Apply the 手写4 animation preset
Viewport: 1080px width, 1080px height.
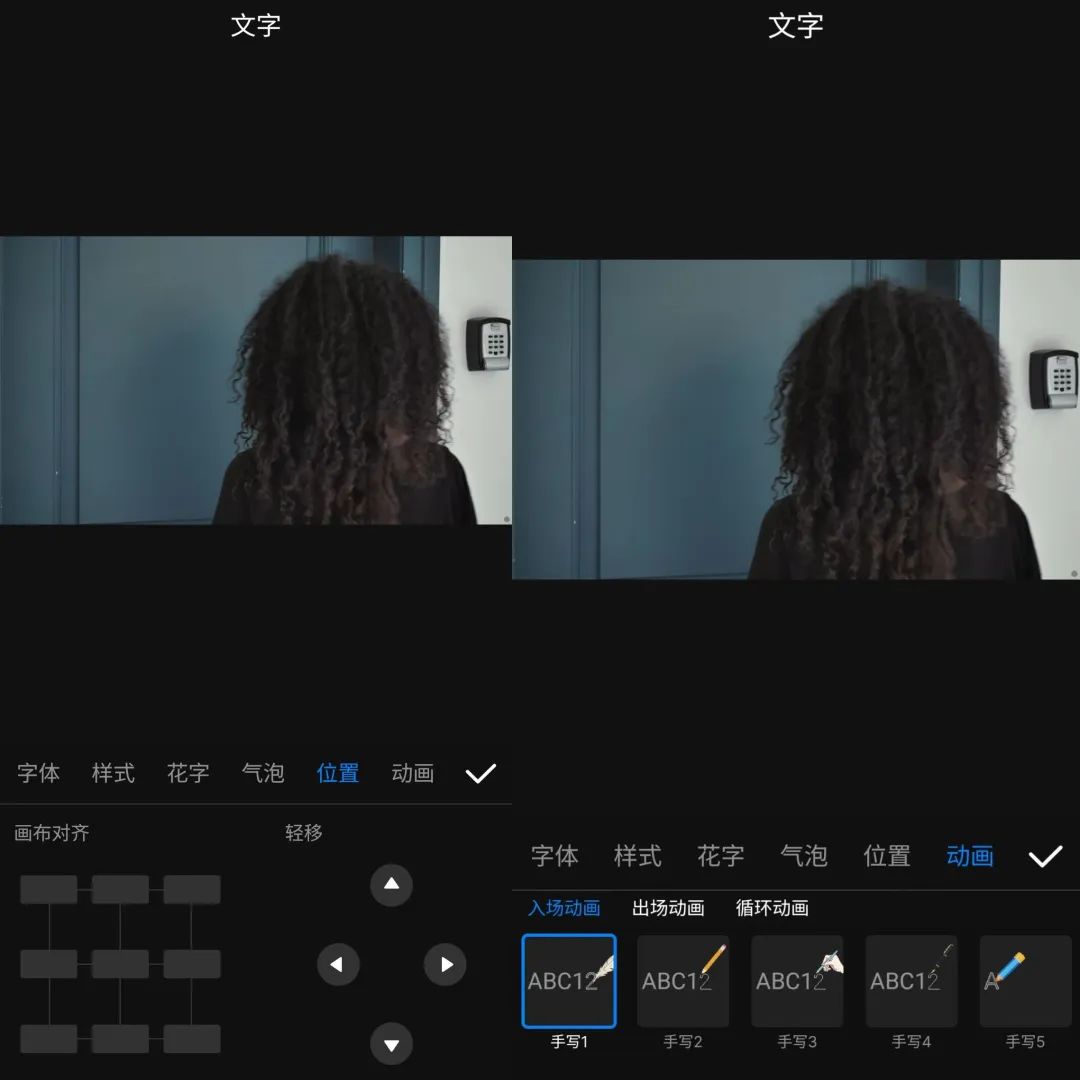tap(911, 981)
